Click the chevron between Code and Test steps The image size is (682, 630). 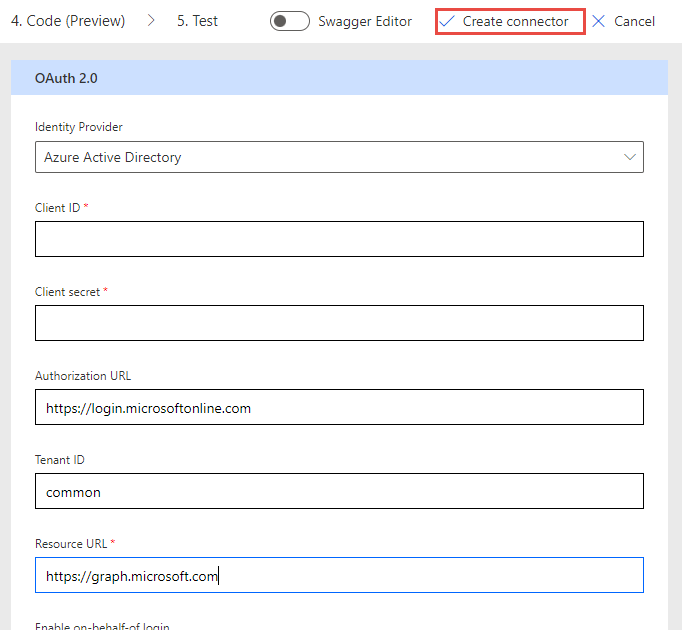coord(151,20)
